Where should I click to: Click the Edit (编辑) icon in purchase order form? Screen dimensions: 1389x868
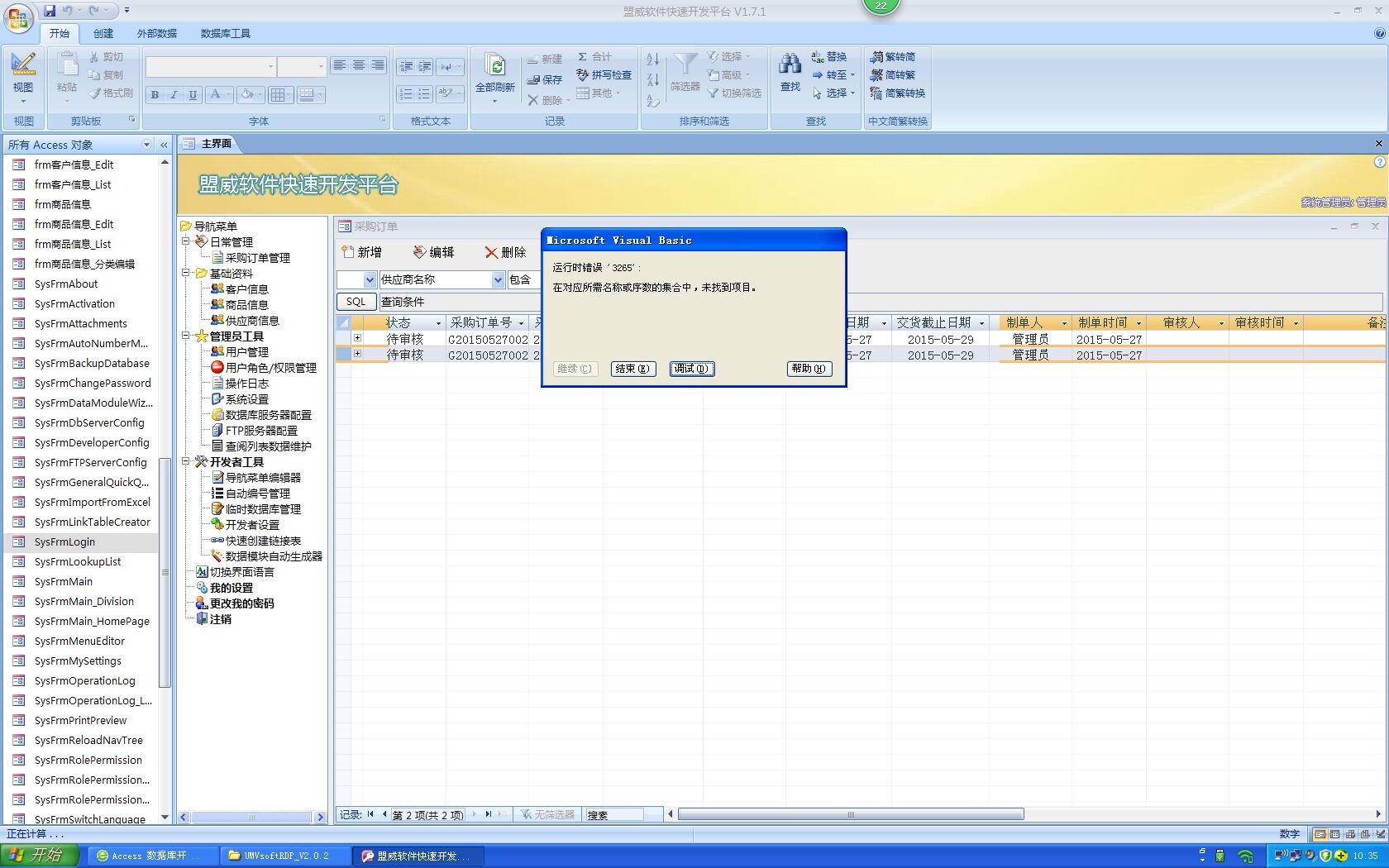433,252
